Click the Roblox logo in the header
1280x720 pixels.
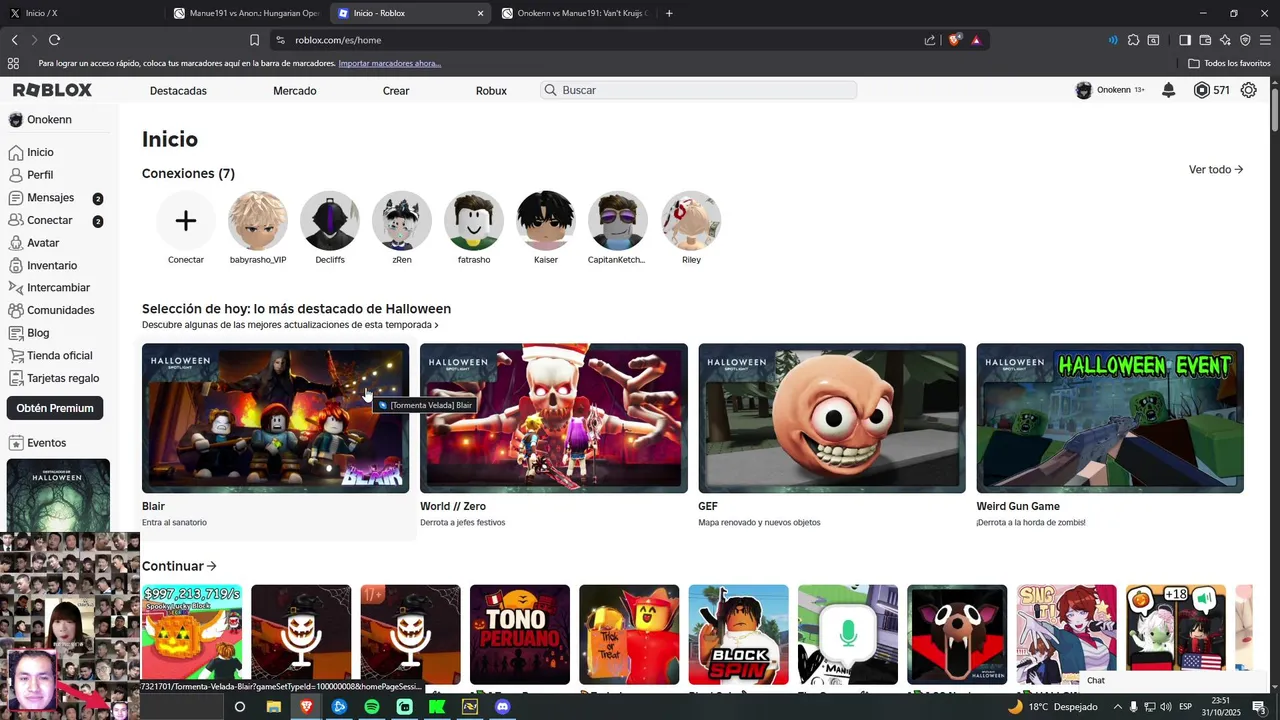[x=52, y=90]
